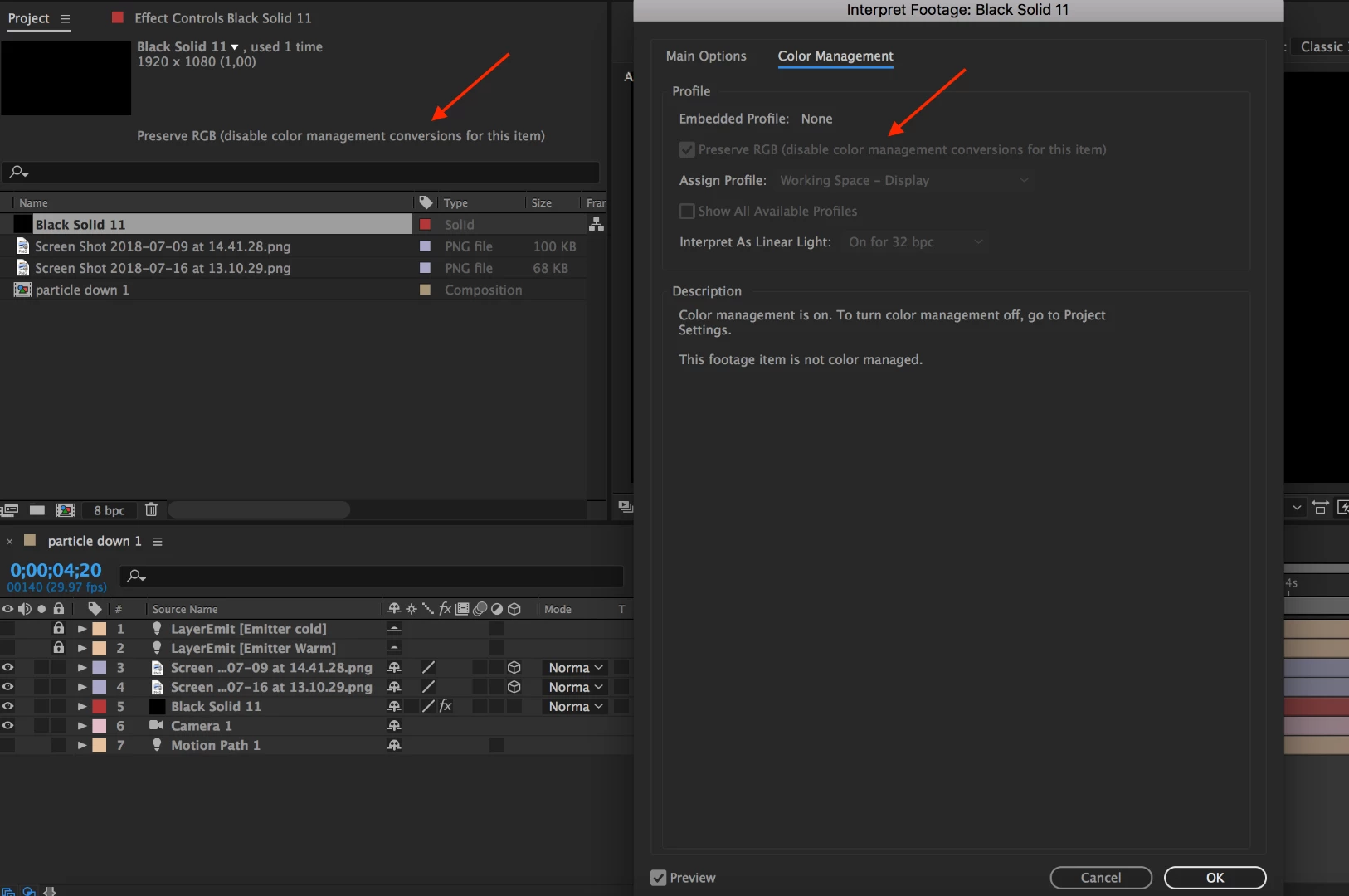Click the red label swatch of Black Solid 11 in Project list

(x=425, y=224)
